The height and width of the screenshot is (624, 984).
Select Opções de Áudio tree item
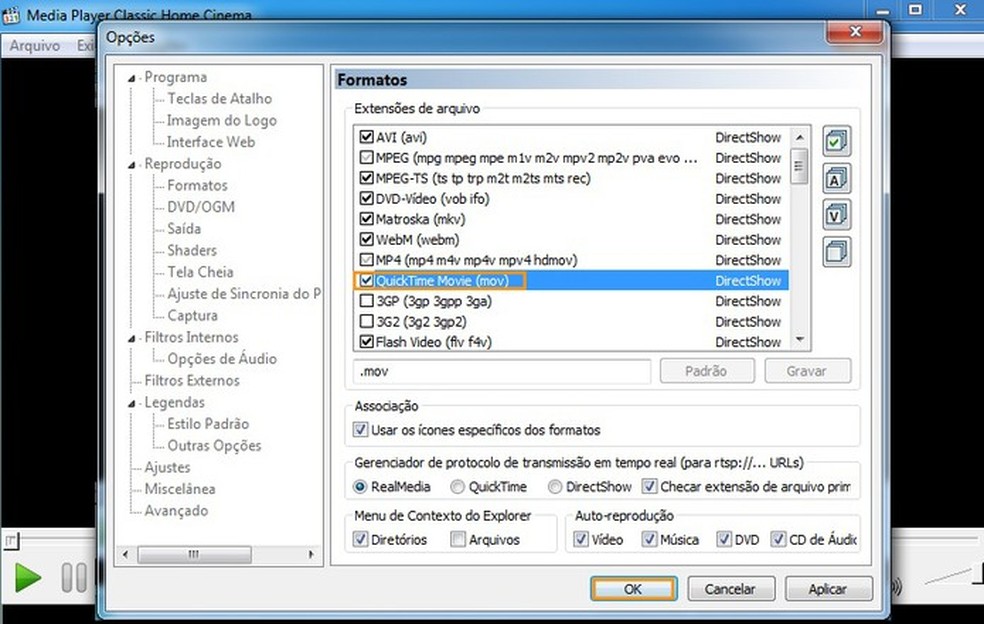222,358
